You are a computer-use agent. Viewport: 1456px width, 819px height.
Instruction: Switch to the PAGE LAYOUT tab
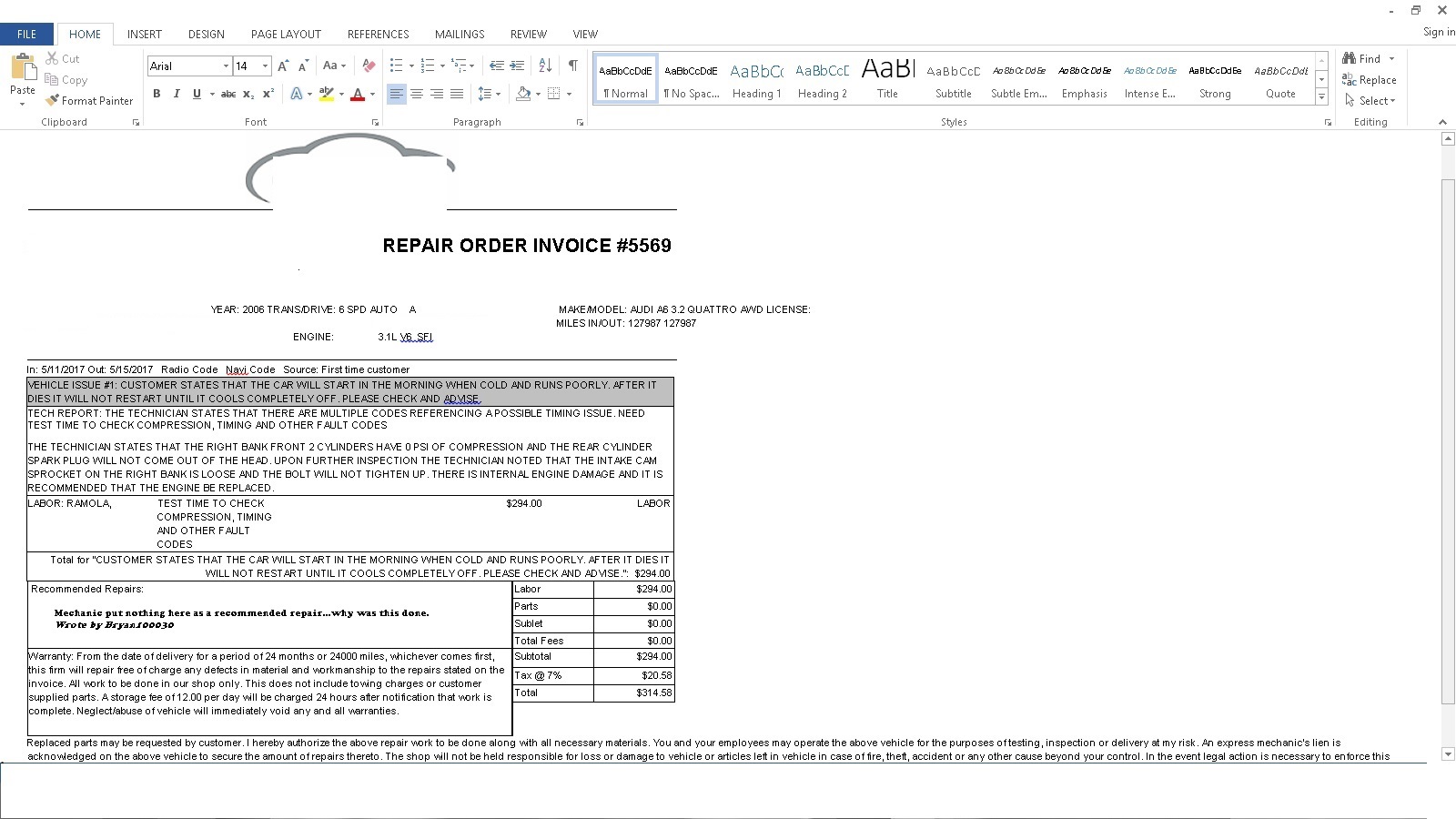(286, 35)
